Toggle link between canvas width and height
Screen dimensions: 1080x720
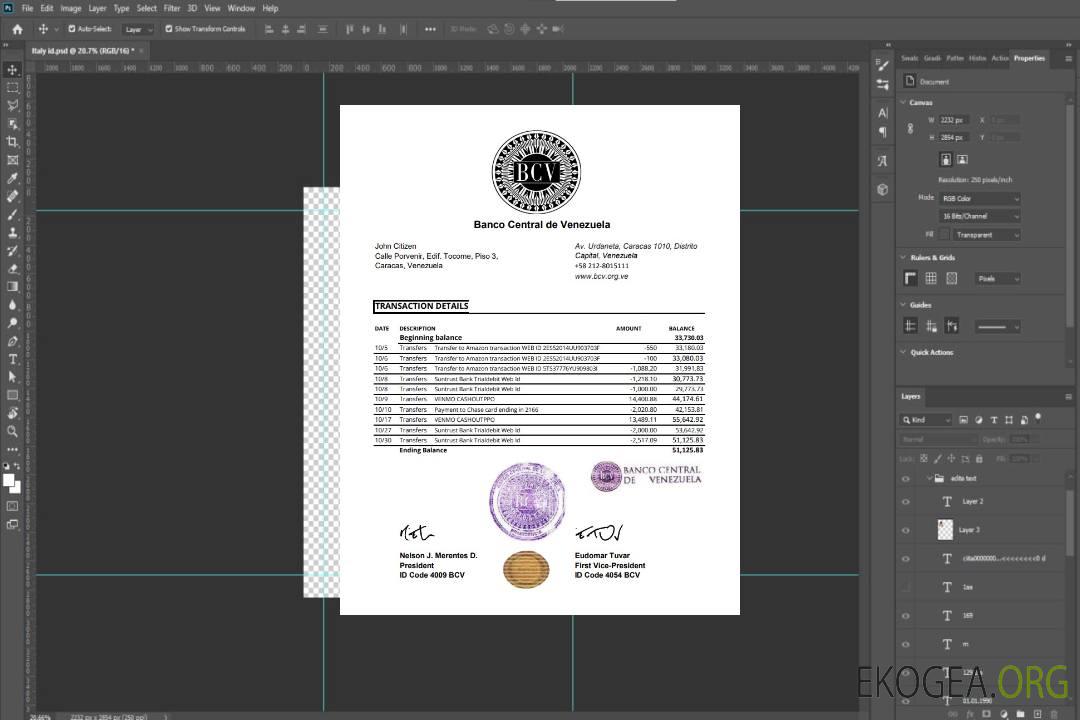pos(911,129)
